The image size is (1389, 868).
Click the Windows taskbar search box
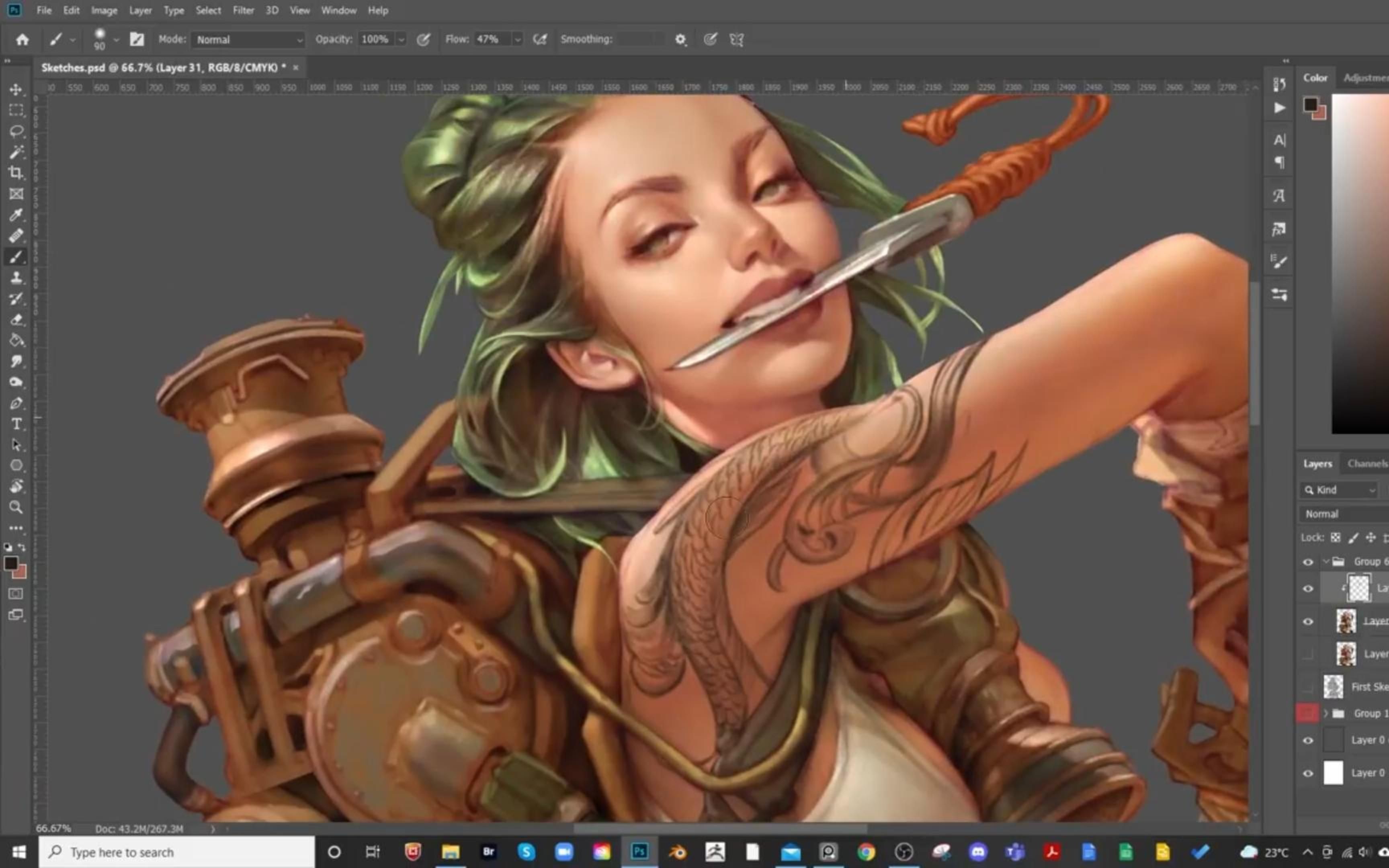(x=177, y=852)
